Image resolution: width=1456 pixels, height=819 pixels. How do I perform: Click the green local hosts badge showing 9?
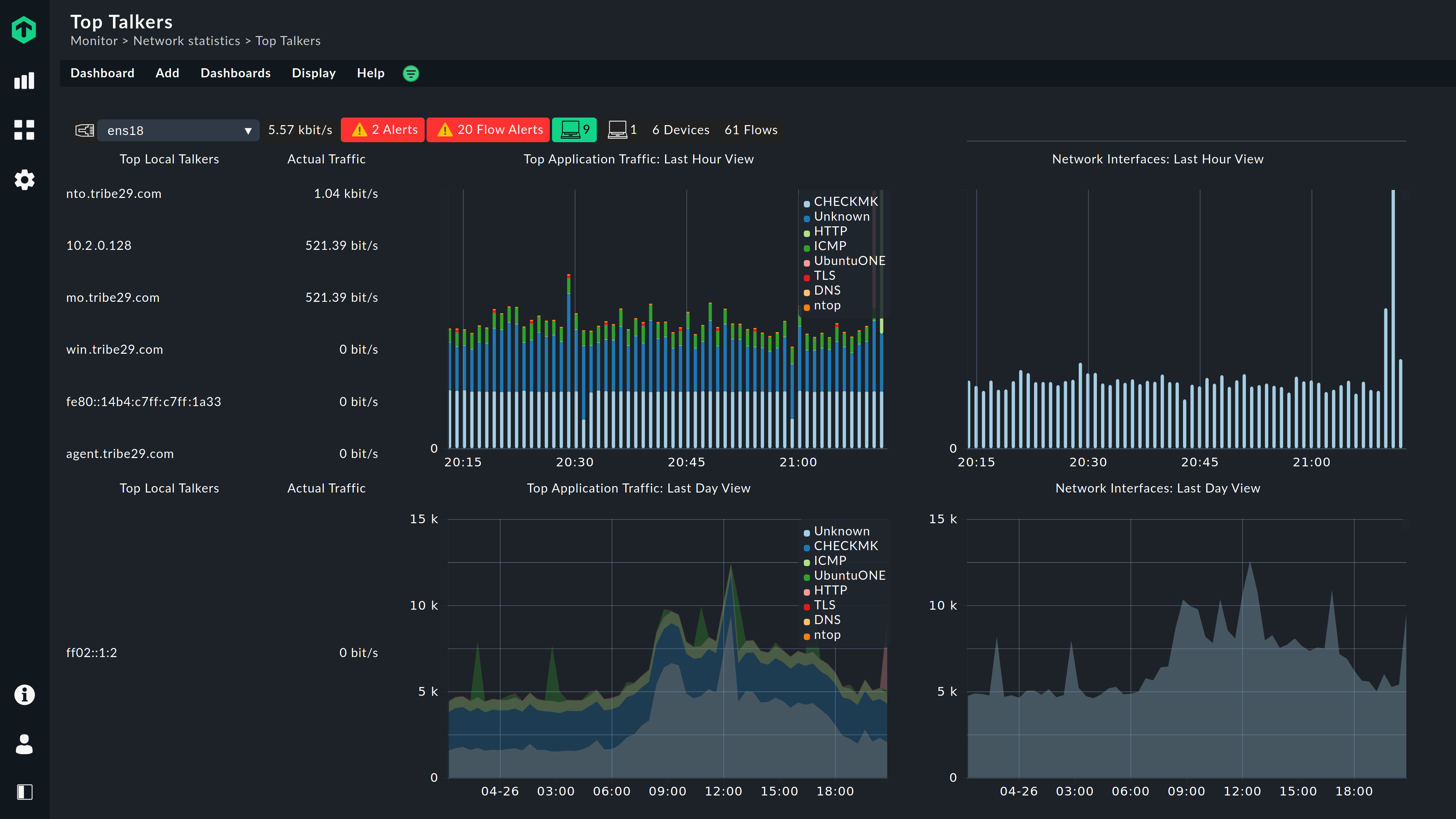(574, 130)
